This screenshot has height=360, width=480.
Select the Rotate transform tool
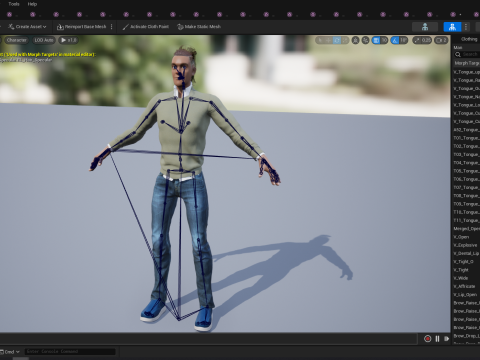coord(337,40)
